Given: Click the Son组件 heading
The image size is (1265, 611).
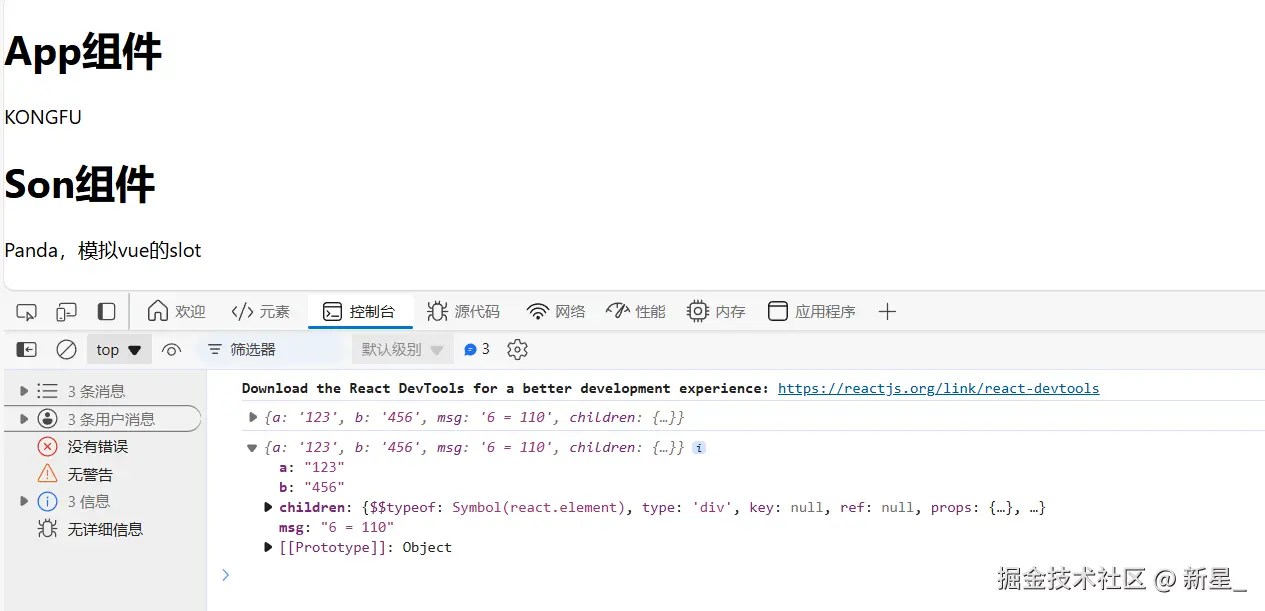Looking at the screenshot, I should 79,185.
